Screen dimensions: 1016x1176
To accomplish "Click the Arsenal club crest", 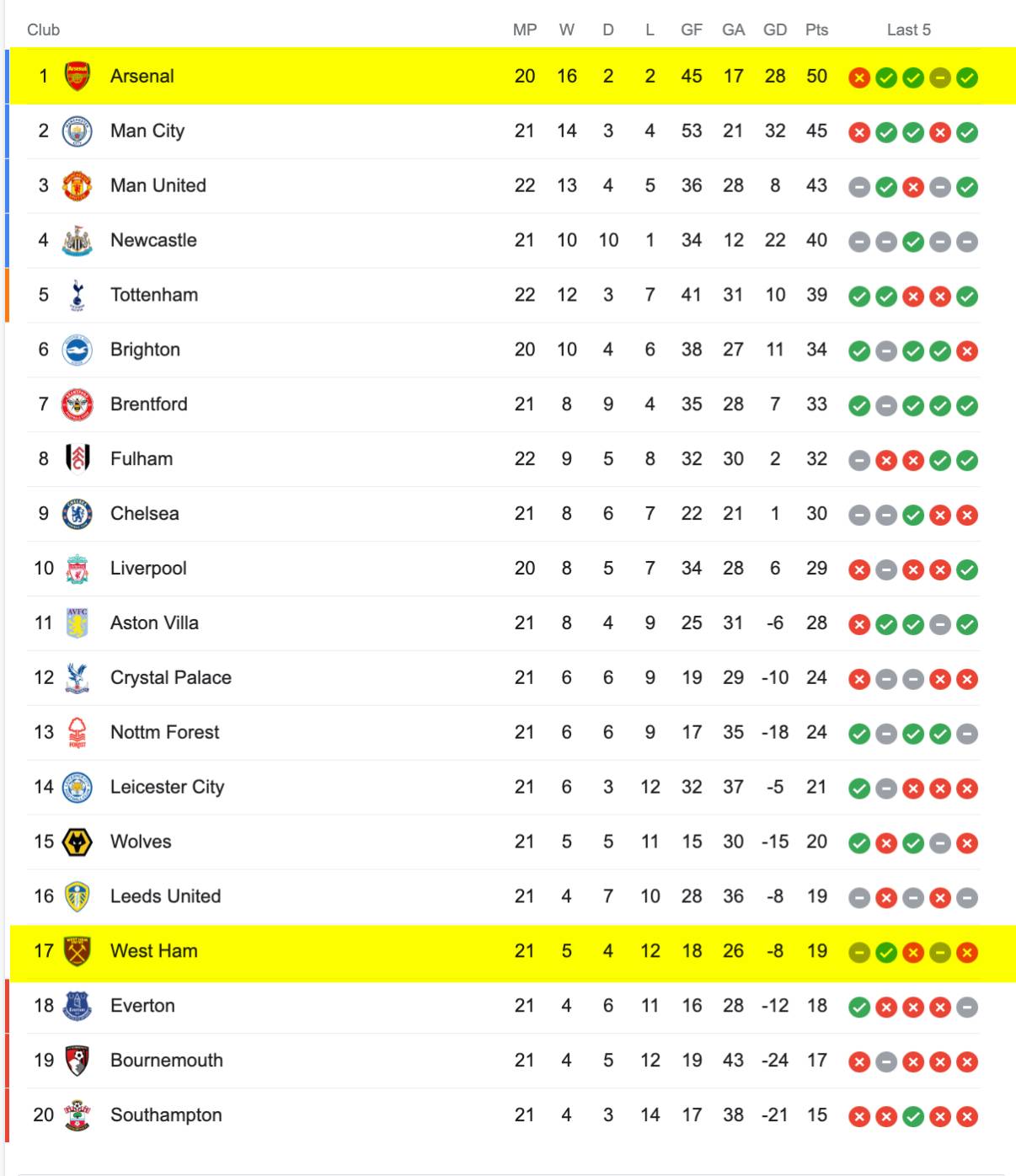I will coord(77,77).
